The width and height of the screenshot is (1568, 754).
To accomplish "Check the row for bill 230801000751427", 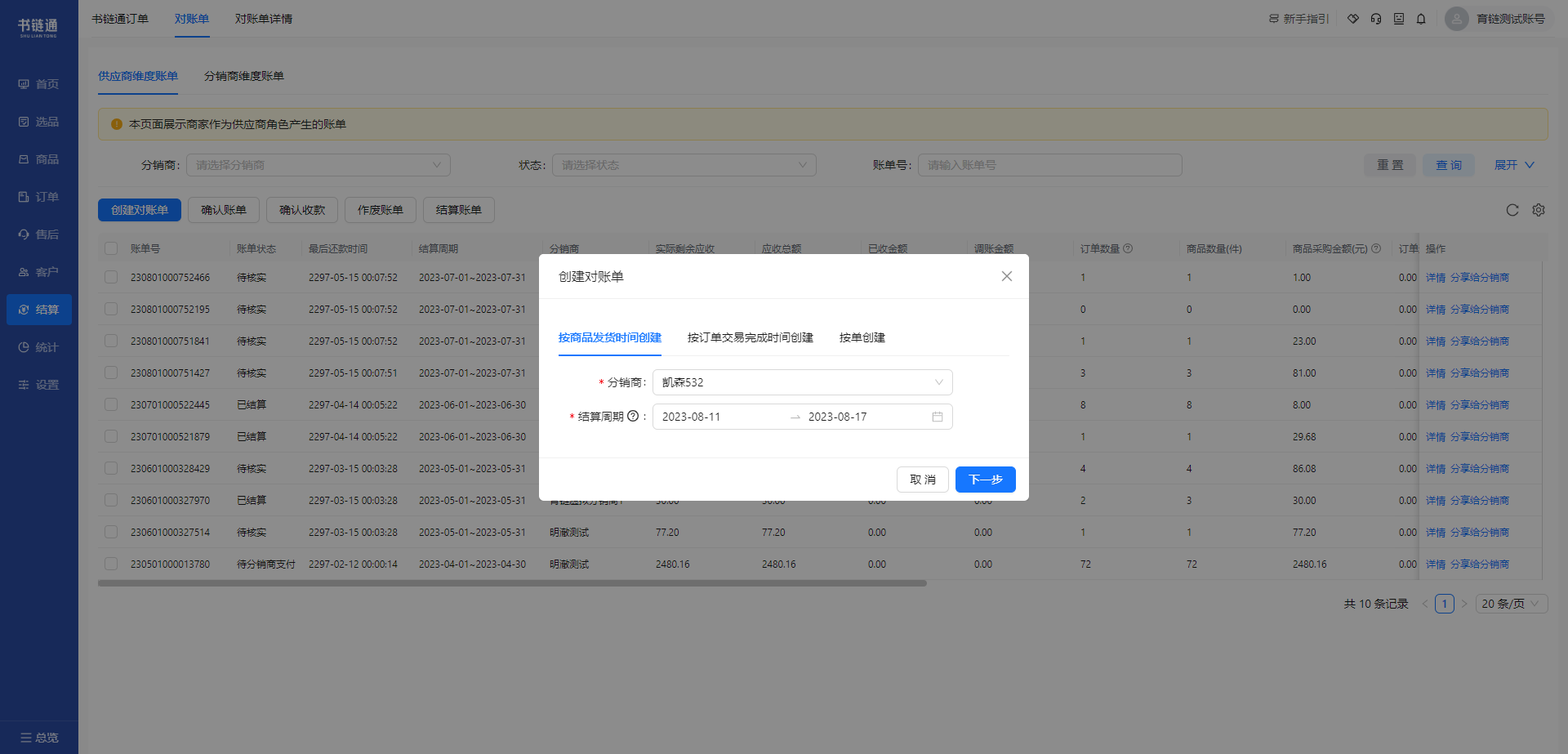I will (111, 373).
